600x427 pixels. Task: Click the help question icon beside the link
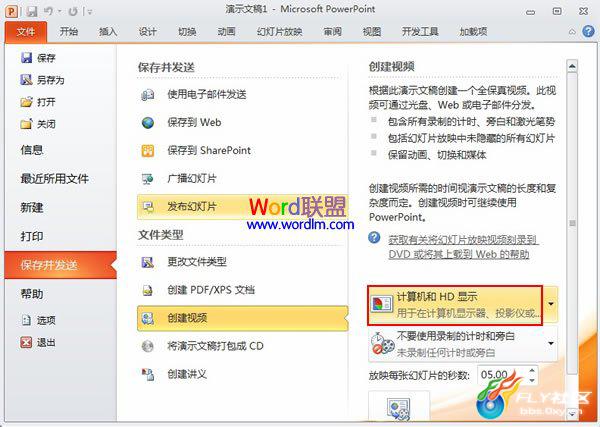pyautogui.click(x=374, y=238)
